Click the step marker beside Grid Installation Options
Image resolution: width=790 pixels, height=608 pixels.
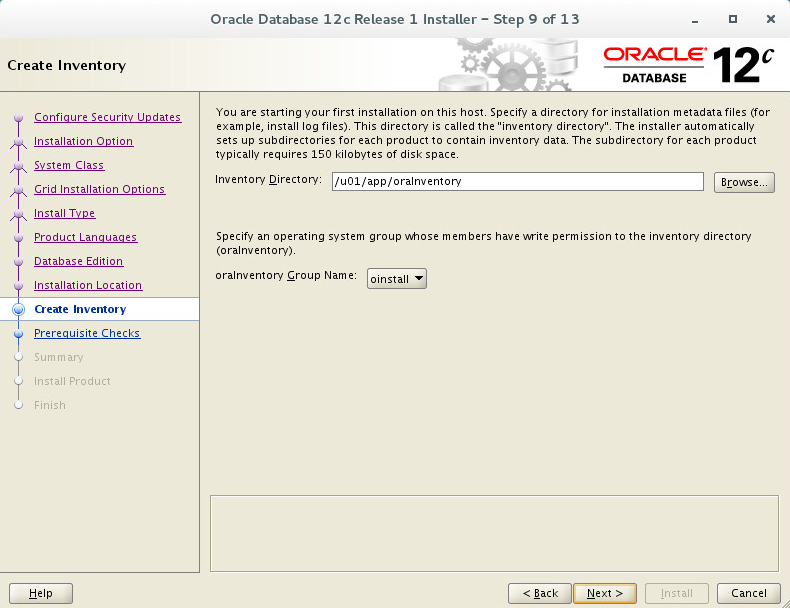click(19, 189)
